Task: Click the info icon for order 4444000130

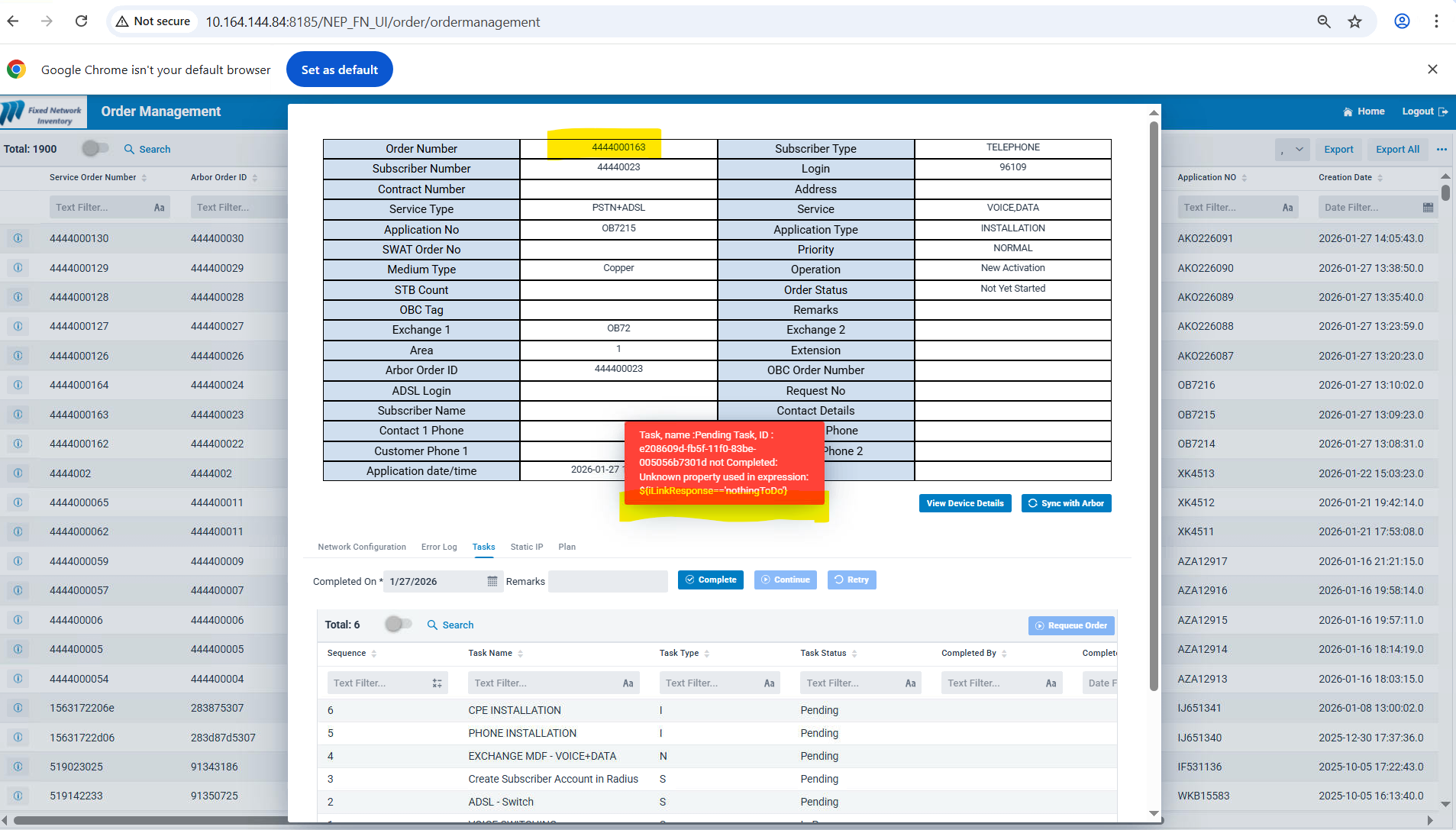Action: (18, 238)
